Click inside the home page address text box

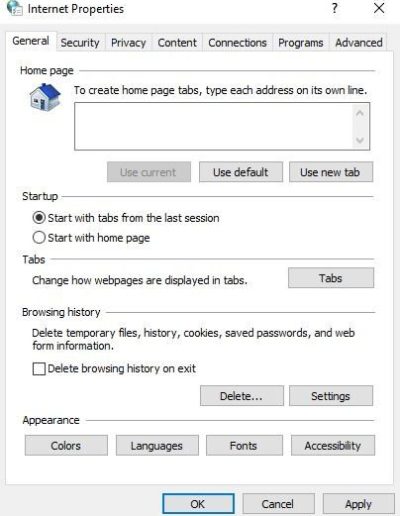click(213, 126)
